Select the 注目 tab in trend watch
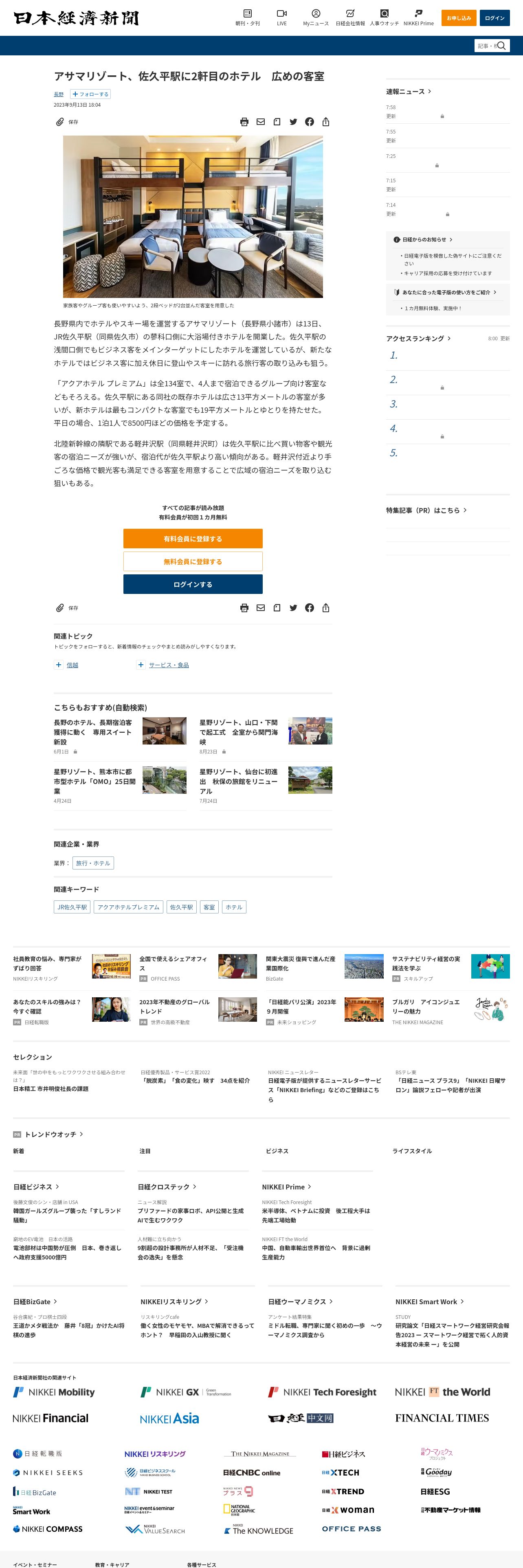The height and width of the screenshot is (1568, 523). tap(145, 1151)
